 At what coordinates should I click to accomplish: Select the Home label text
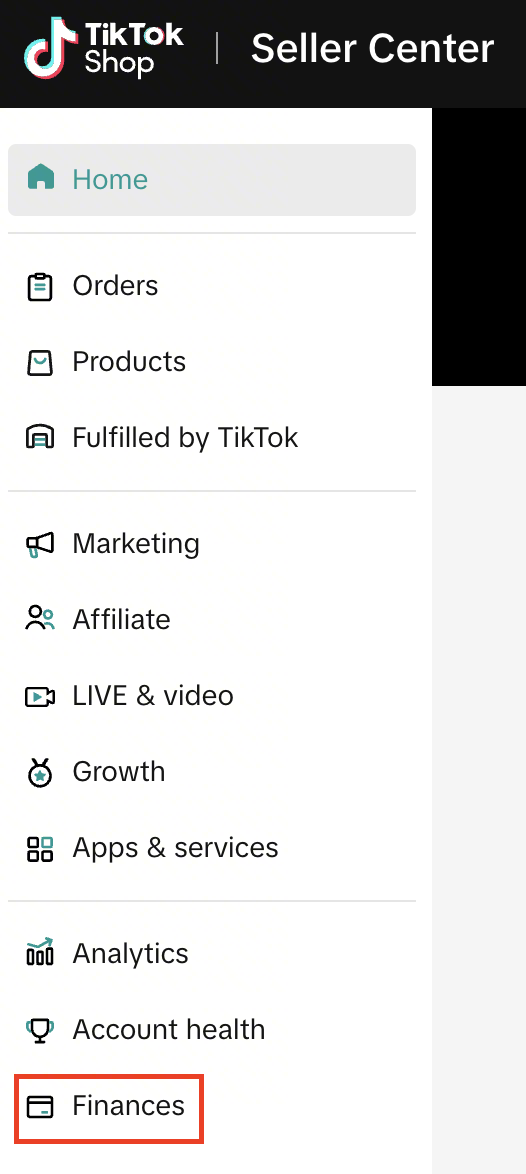coord(110,179)
